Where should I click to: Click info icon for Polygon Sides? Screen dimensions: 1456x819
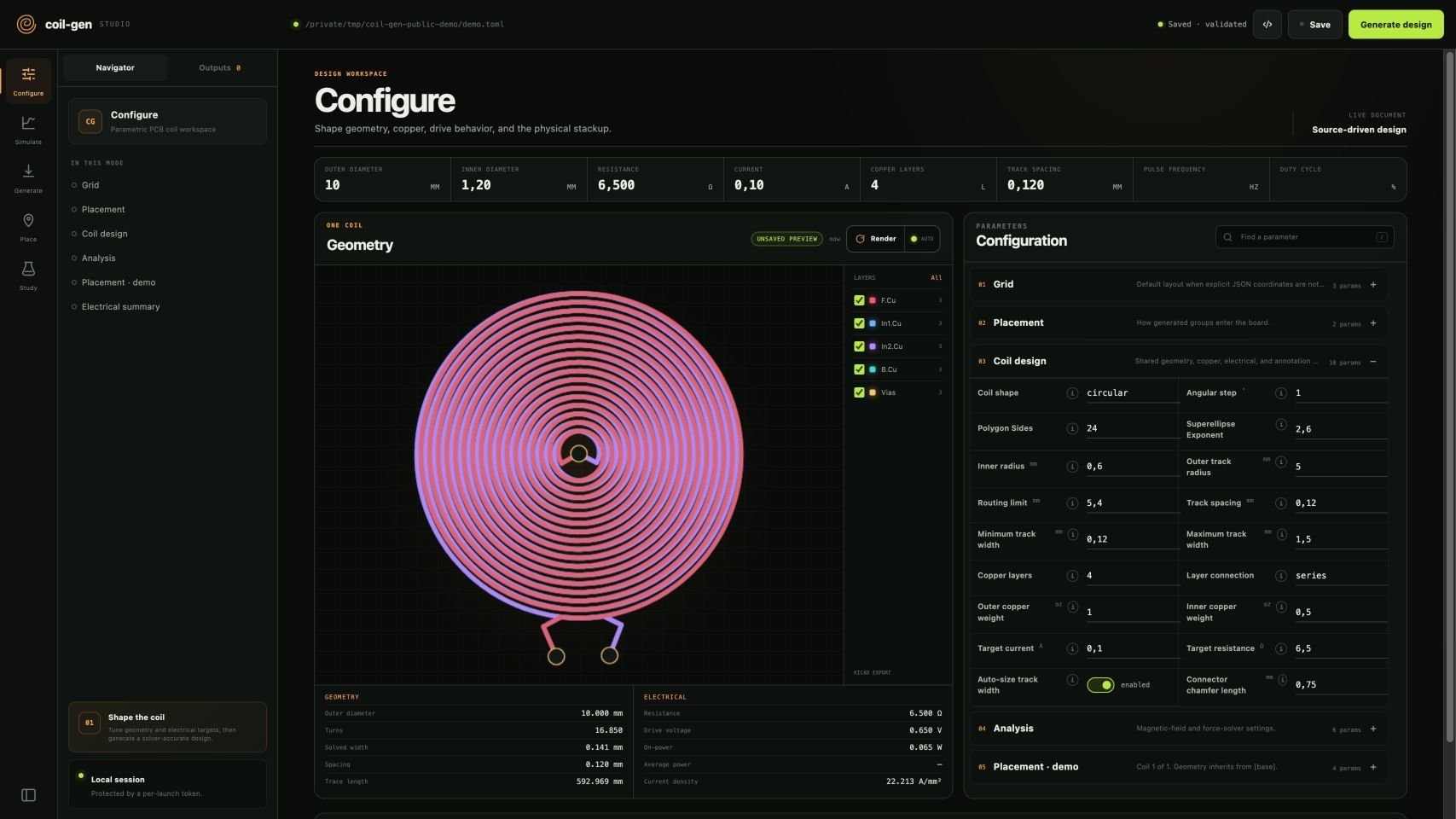coord(1072,428)
